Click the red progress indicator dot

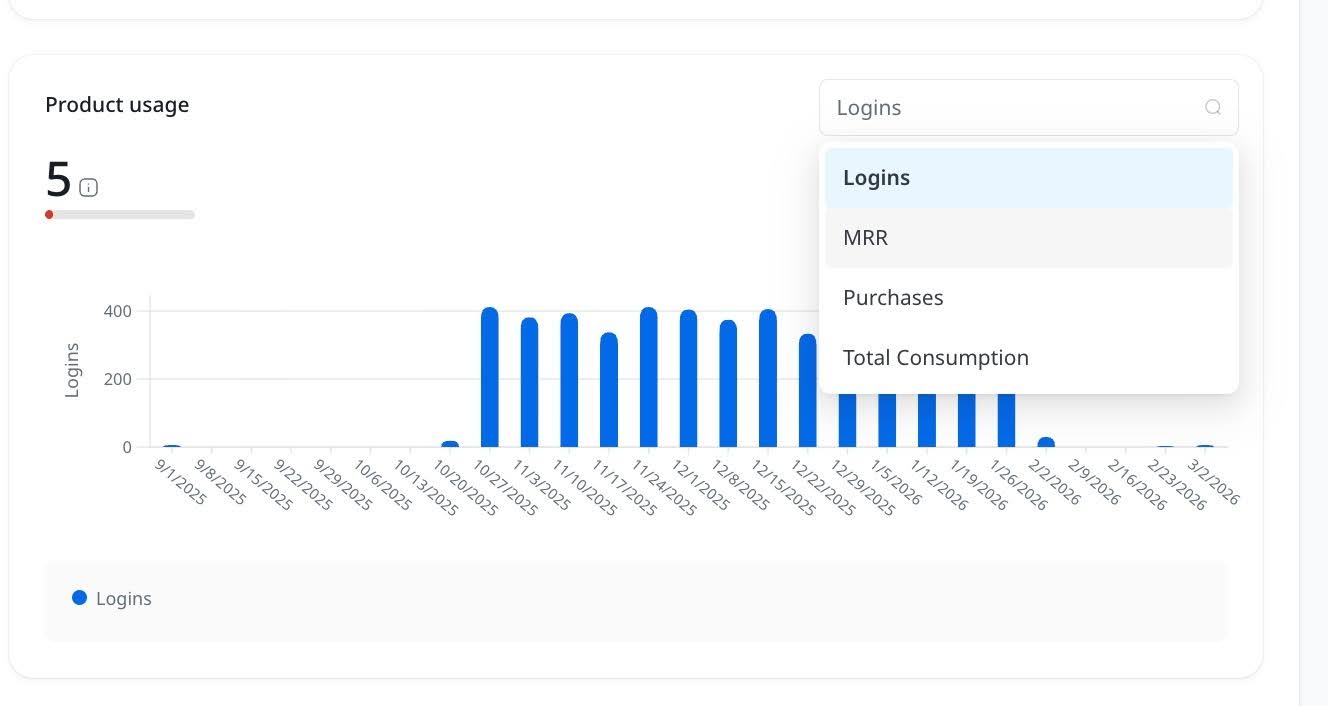tap(48, 214)
